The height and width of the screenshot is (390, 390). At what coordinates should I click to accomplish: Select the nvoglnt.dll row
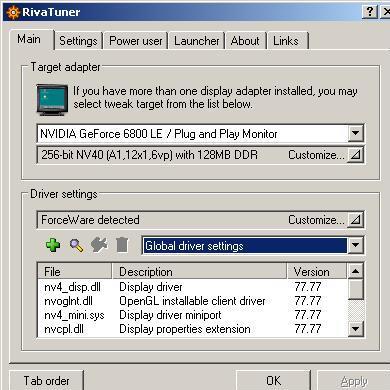[x=192, y=301]
